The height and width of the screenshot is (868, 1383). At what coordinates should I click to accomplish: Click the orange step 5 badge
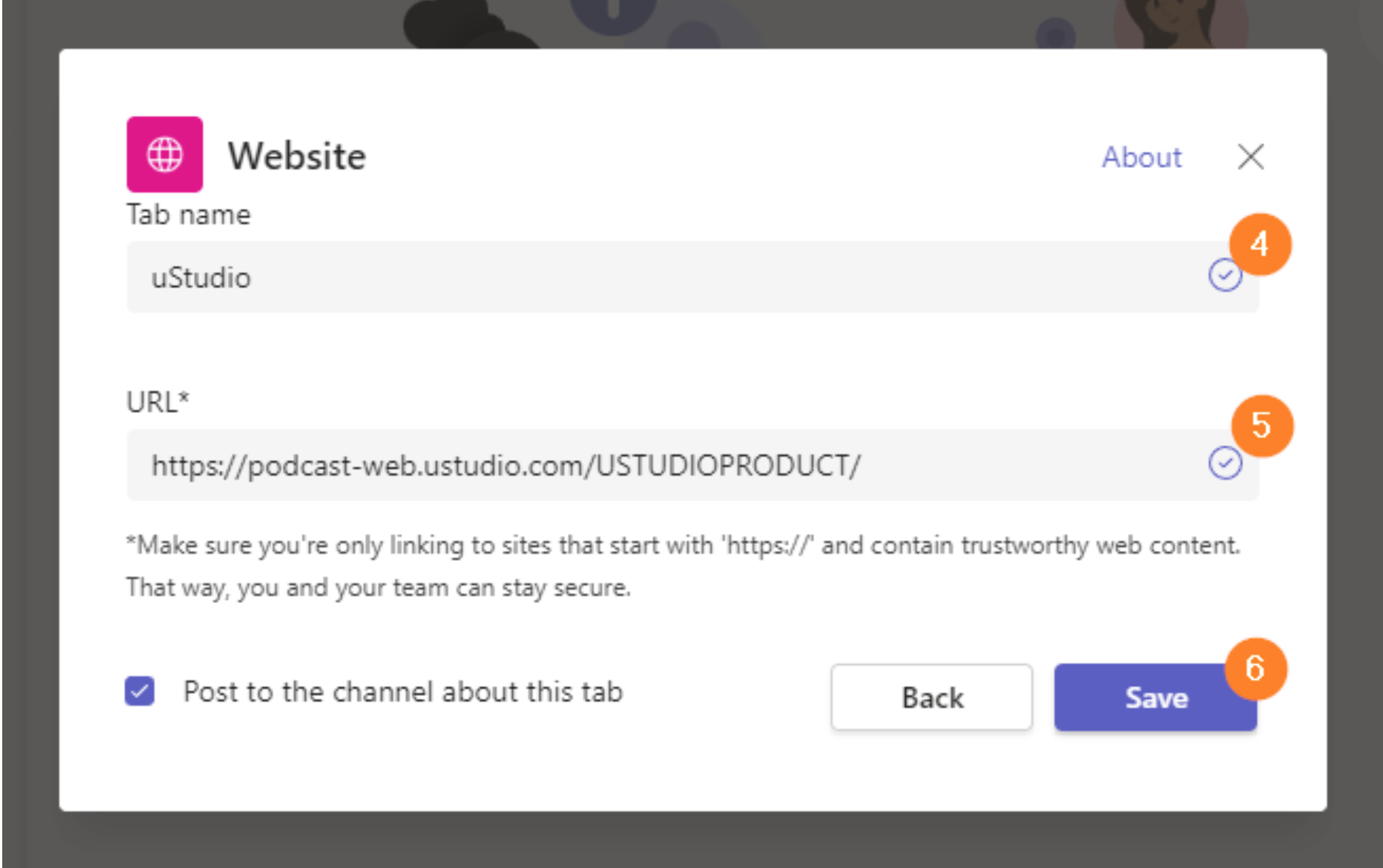pos(1262,426)
